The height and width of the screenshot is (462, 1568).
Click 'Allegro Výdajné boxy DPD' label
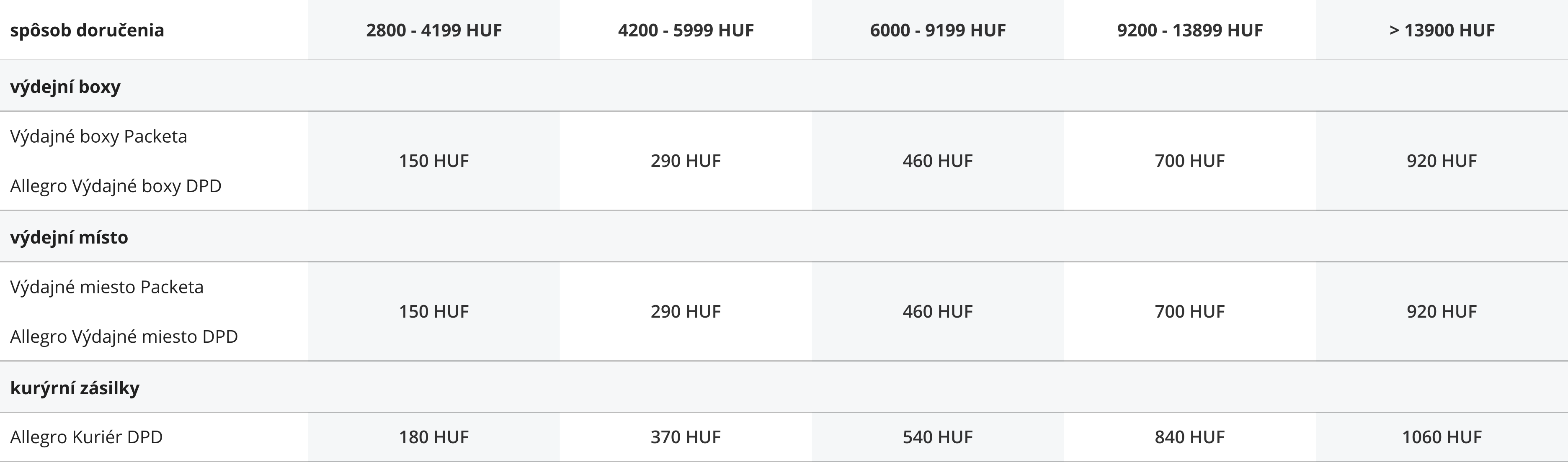116,185
